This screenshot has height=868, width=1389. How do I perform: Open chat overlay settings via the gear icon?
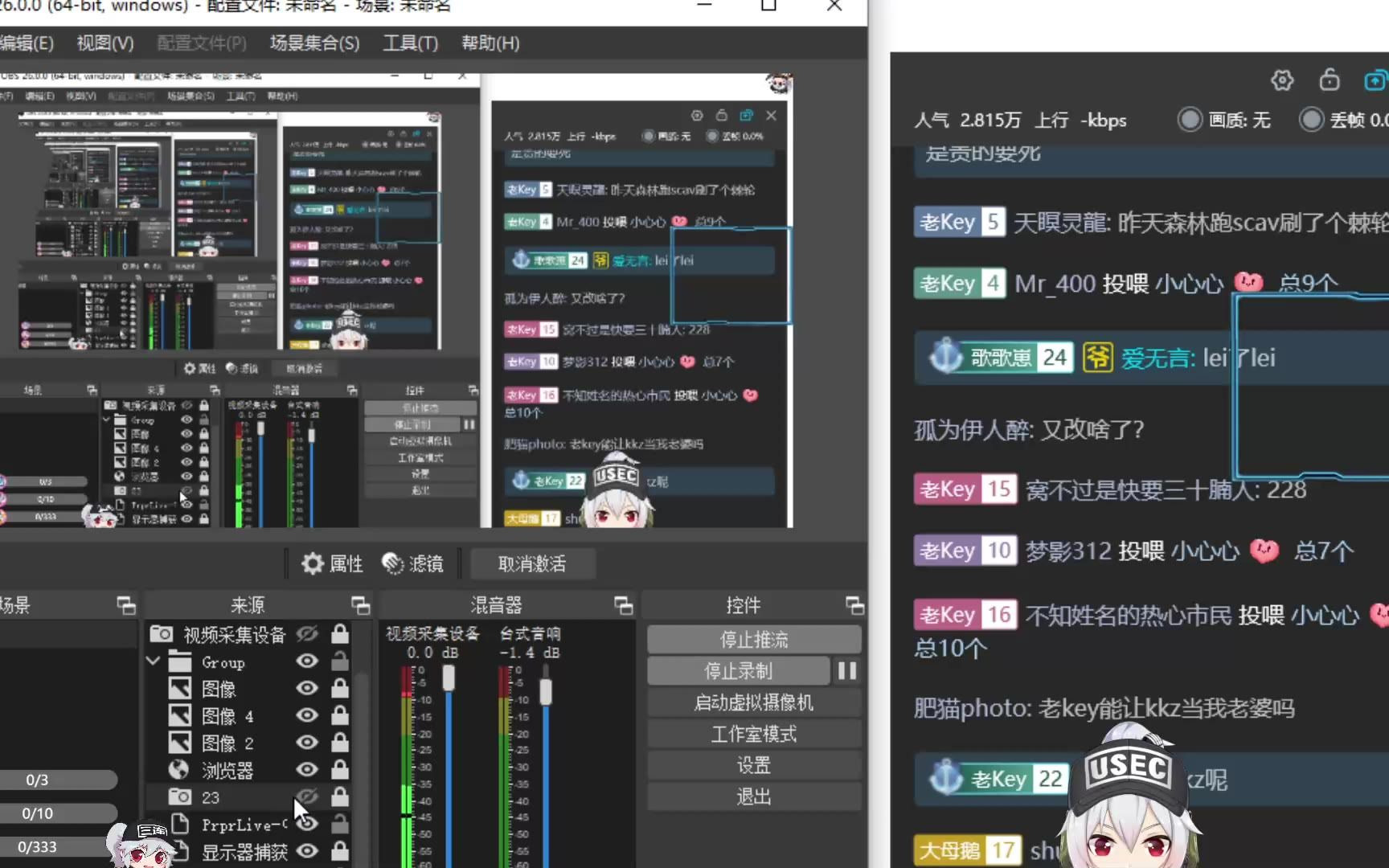click(x=1281, y=80)
